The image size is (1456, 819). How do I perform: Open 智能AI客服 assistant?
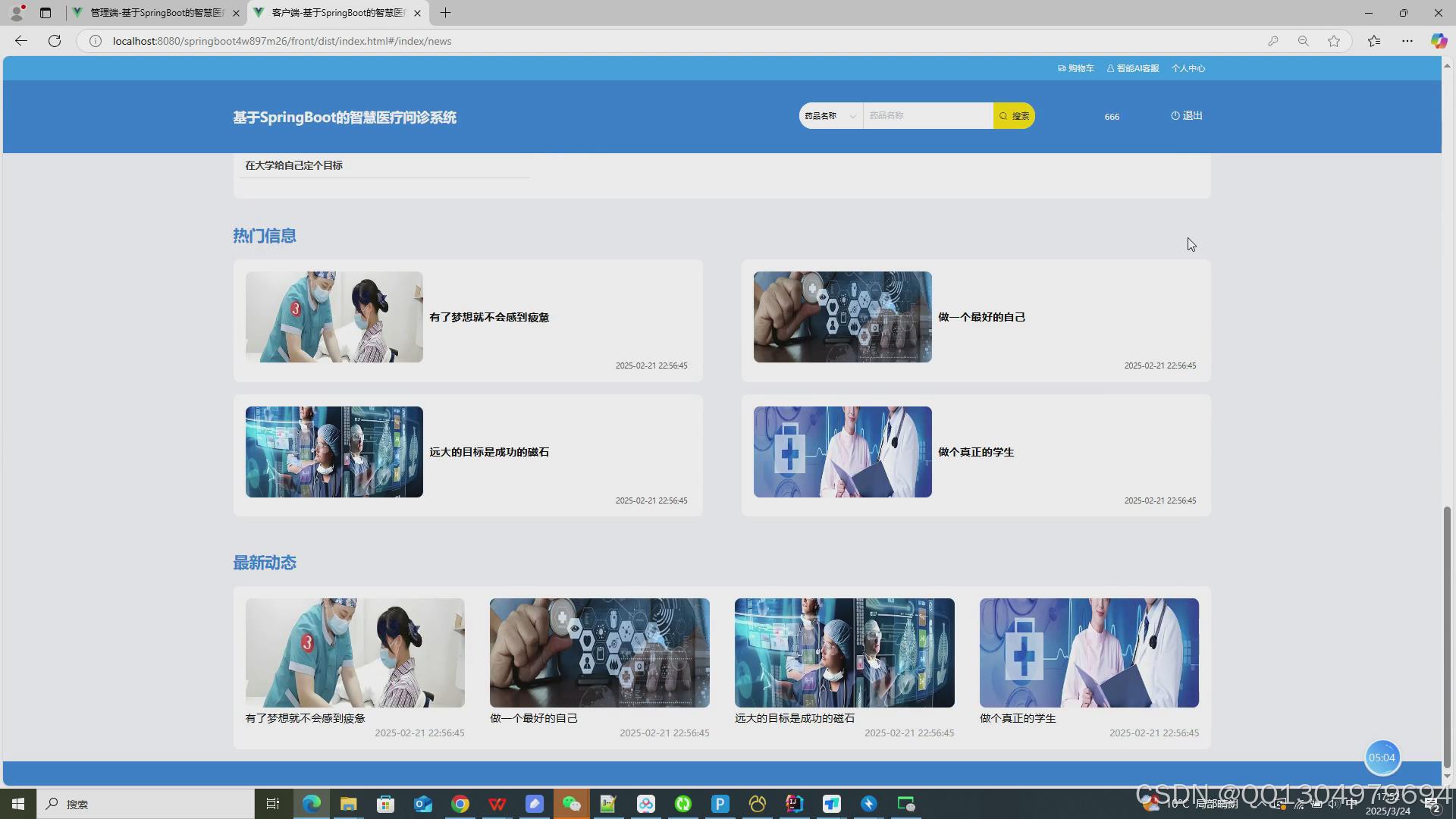(1133, 68)
